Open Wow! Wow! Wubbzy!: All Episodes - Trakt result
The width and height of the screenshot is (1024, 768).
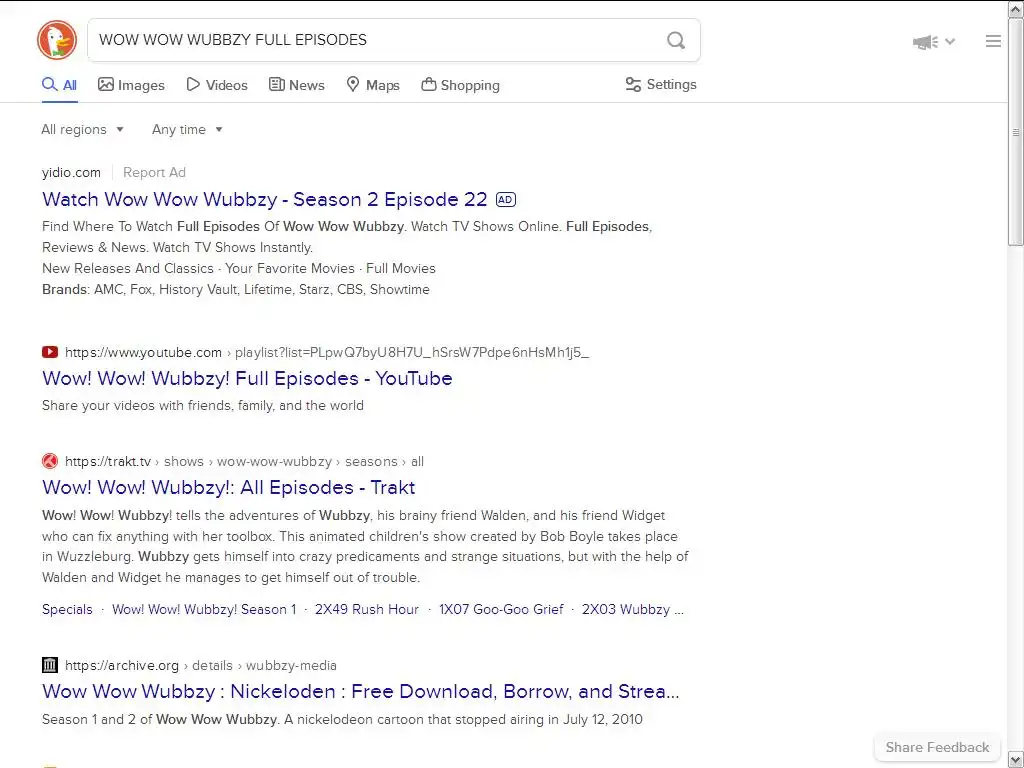coord(229,487)
